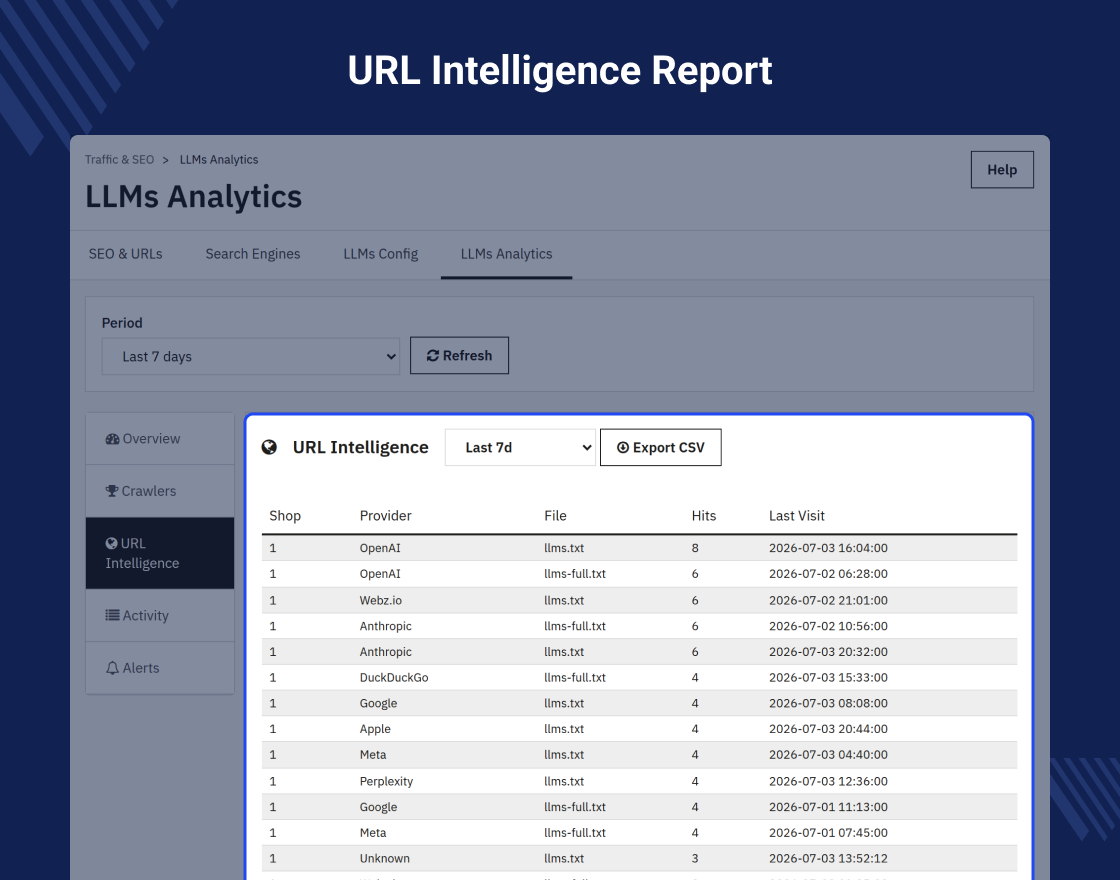
Task: Click the globe icon beside URL Intelligence heading
Action: click(x=269, y=447)
